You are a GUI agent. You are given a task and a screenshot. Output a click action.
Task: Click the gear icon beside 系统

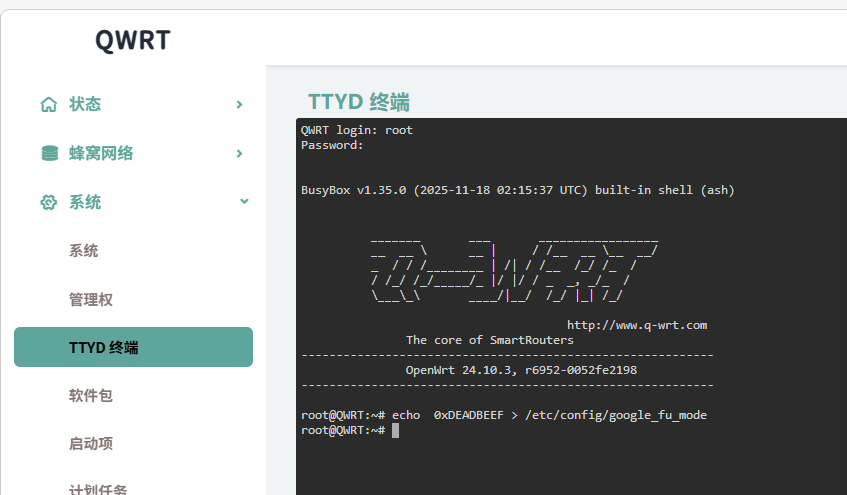[48, 202]
